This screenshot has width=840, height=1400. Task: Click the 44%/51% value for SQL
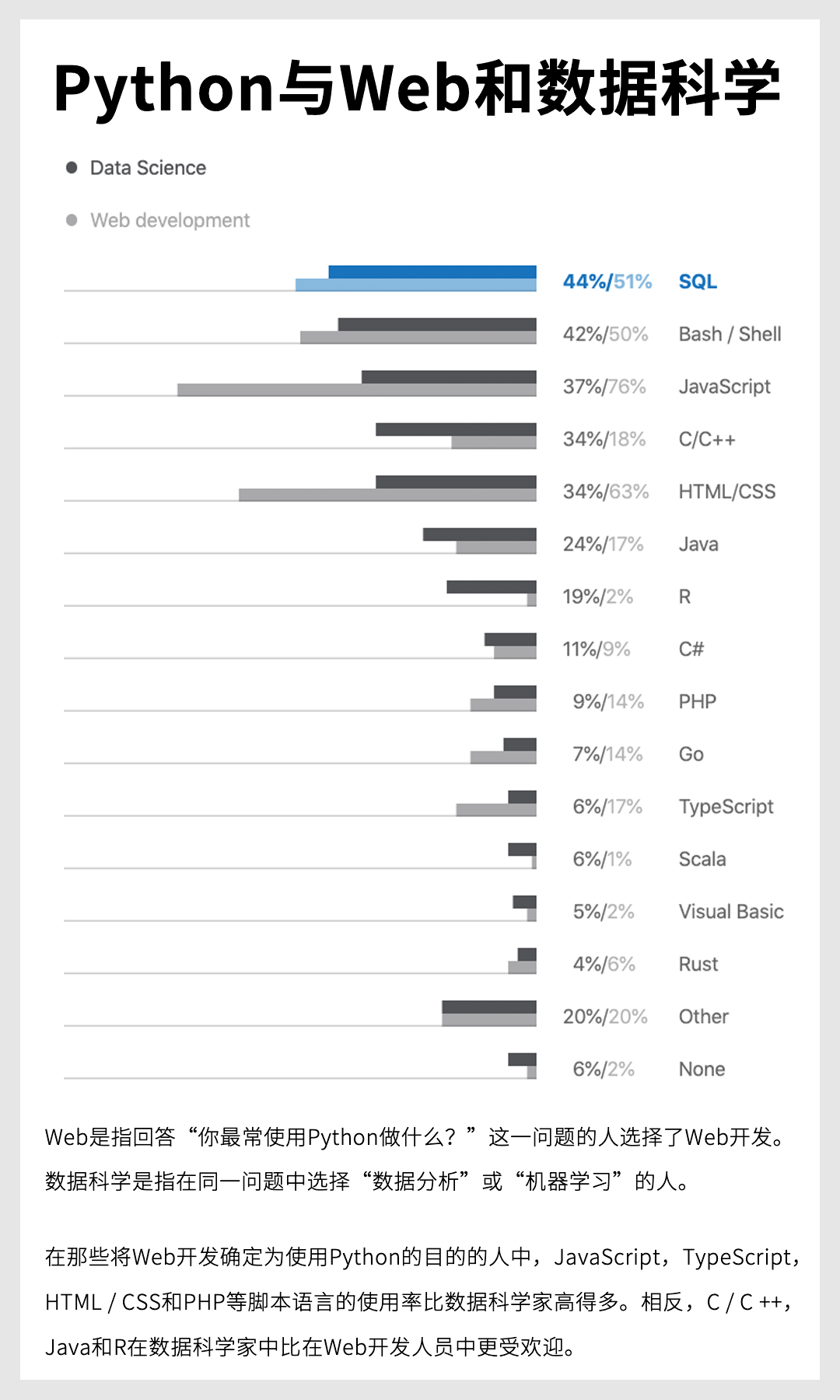607,282
